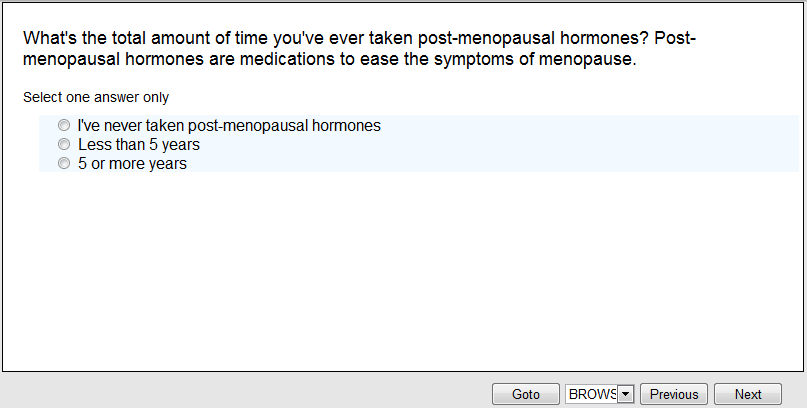Click the blank highlighted row right of "Less than 5 years"
The image size is (807, 408).
coord(500,145)
